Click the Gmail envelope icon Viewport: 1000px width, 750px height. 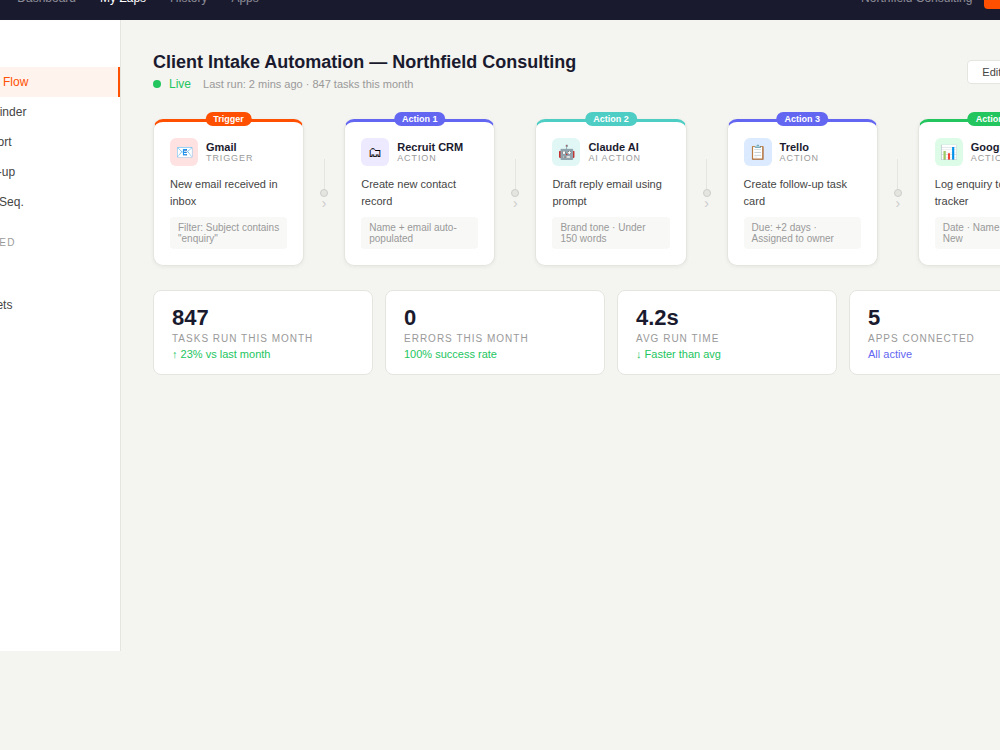(184, 152)
